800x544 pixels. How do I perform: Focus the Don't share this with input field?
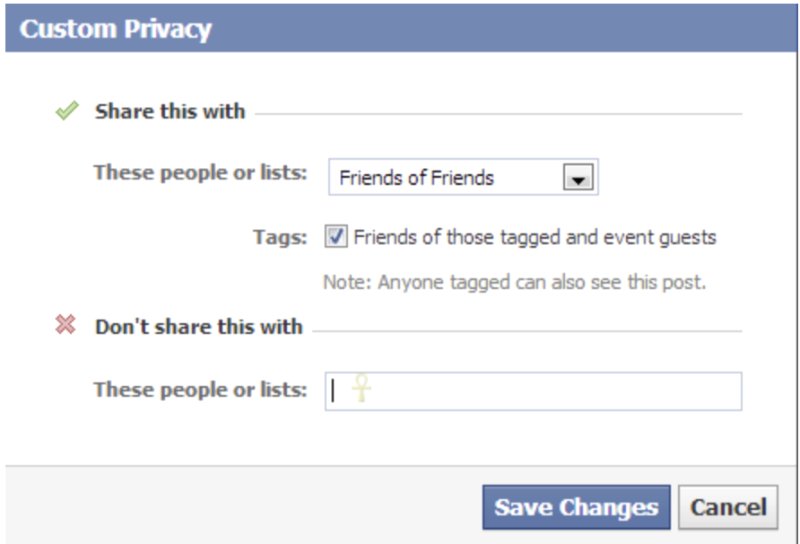(x=550, y=391)
